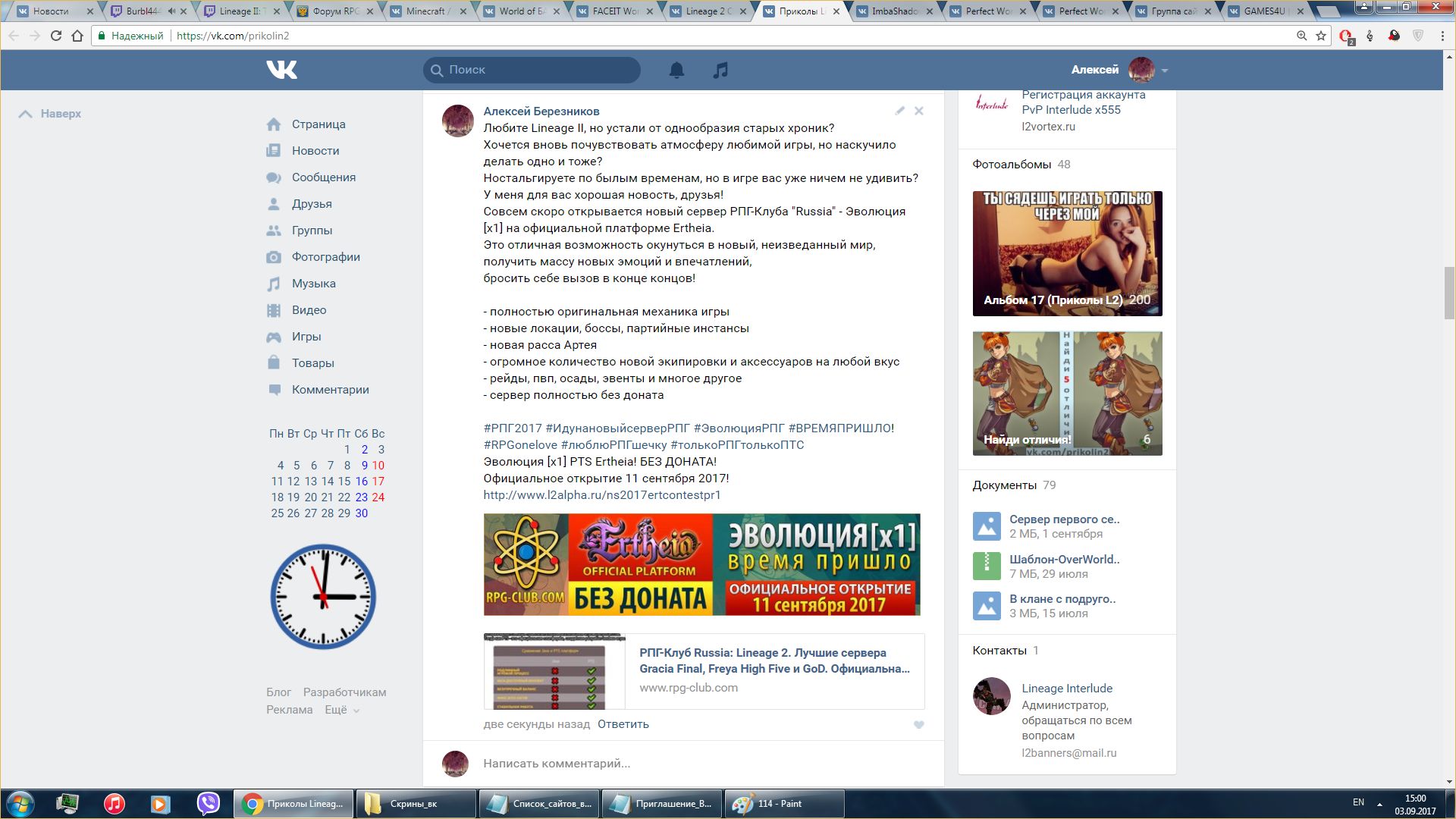
Task: Open Lineage Interlude contact
Action: tap(1067, 689)
